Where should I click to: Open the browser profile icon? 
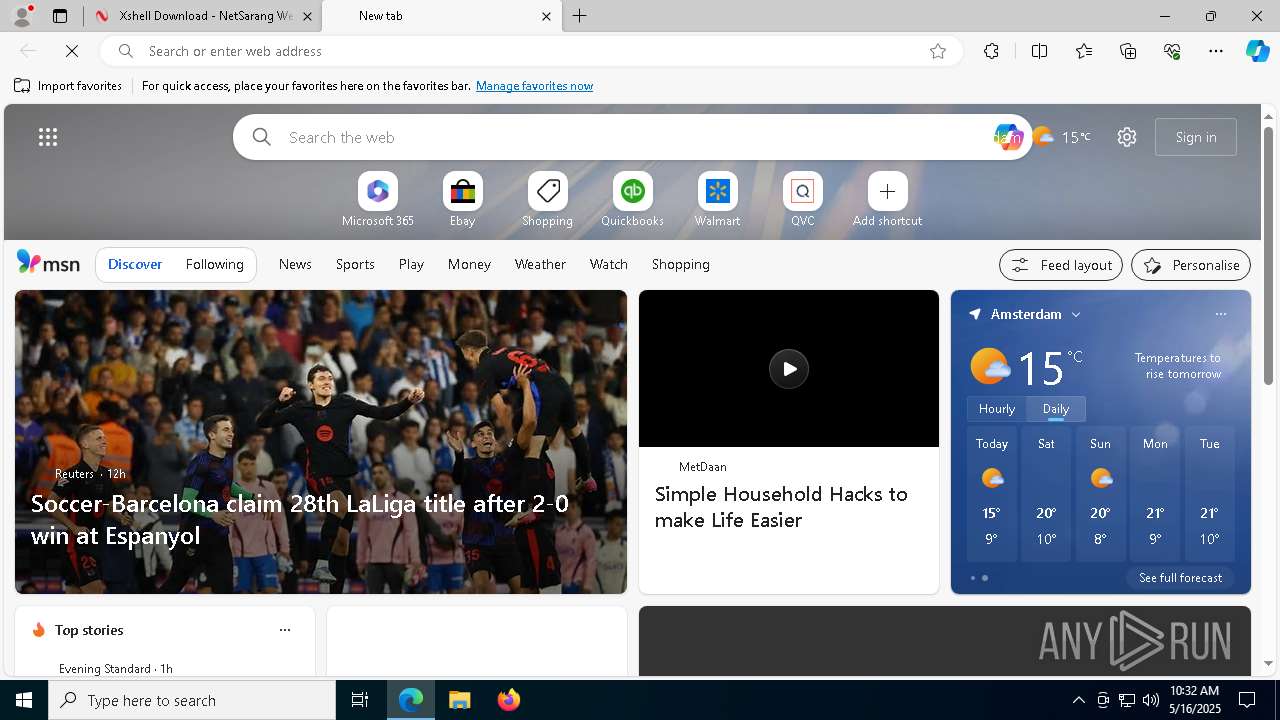pyautogui.click(x=21, y=16)
